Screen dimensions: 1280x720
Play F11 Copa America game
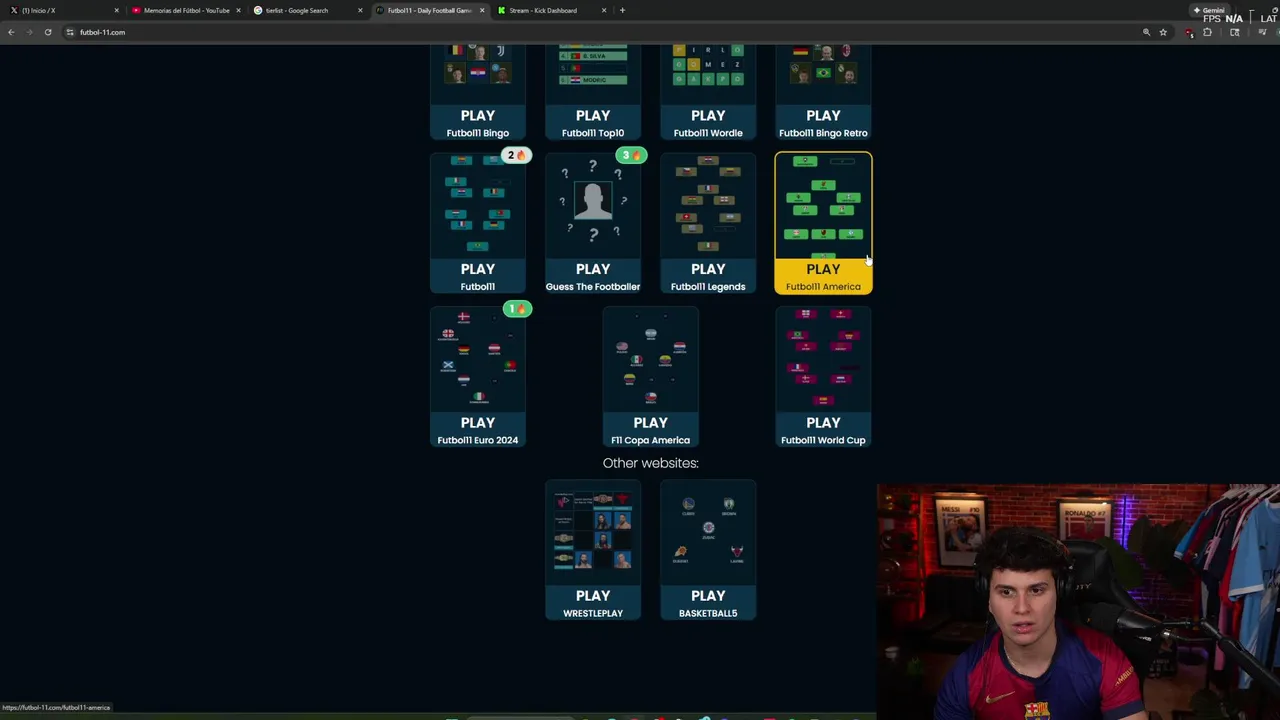click(650, 430)
